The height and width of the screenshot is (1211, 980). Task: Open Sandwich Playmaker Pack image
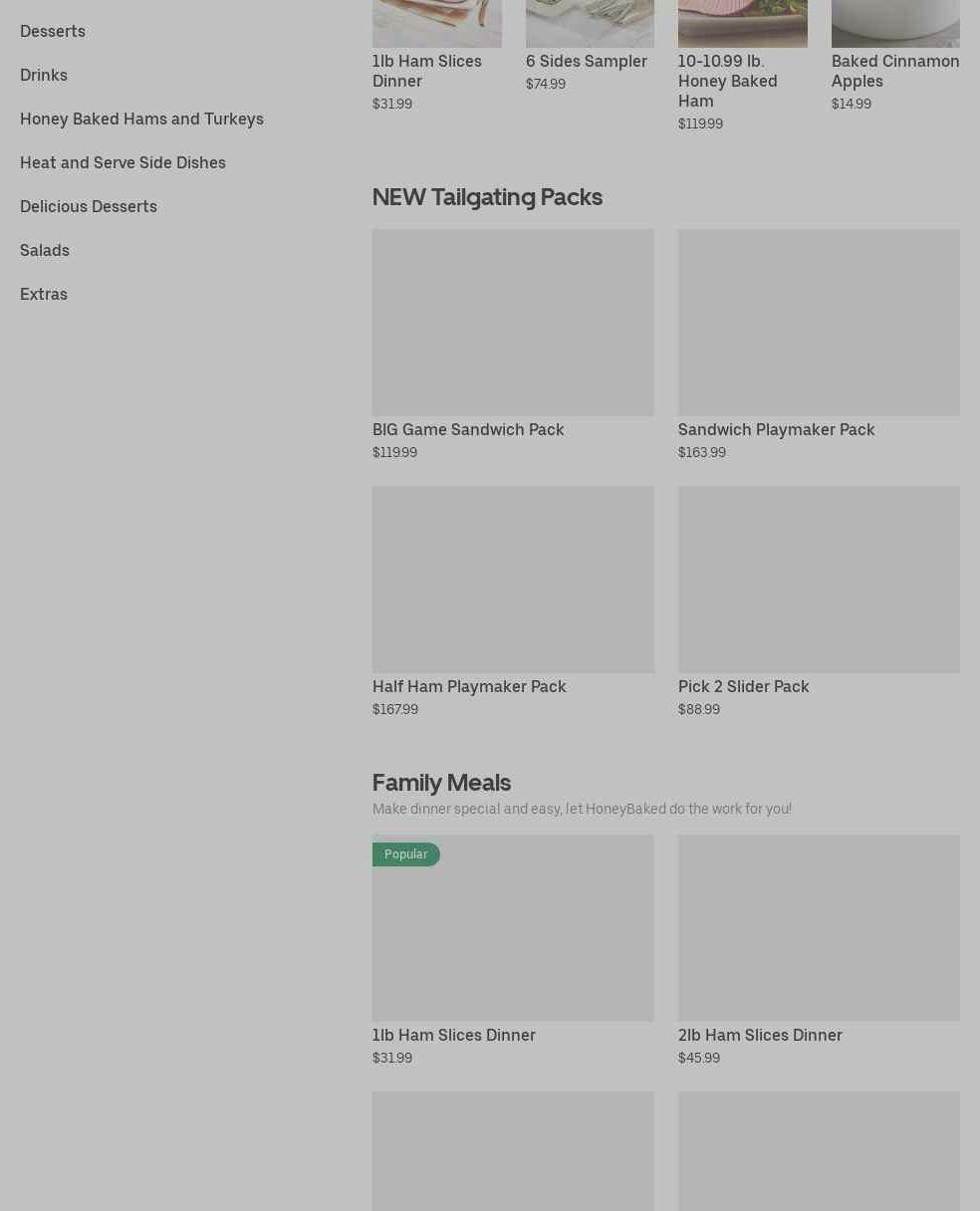point(819,323)
